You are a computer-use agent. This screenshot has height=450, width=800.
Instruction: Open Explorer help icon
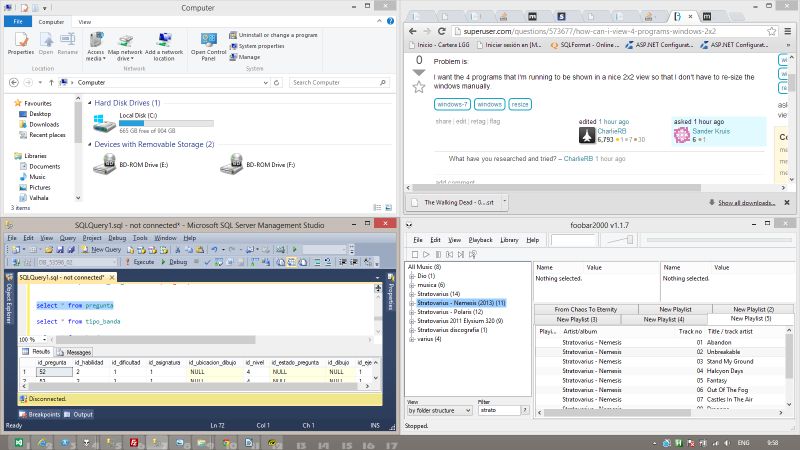[x=390, y=21]
